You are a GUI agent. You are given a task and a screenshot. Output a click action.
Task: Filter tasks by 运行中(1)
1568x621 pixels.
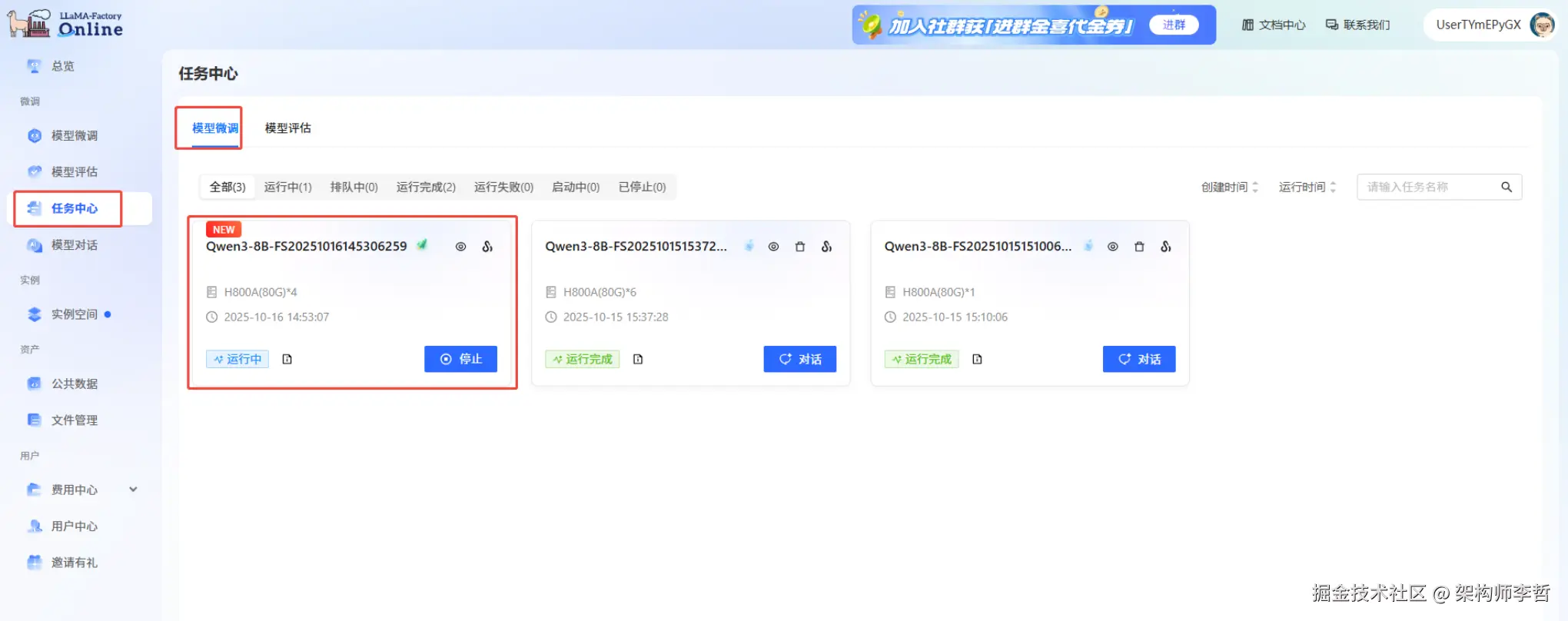click(288, 187)
